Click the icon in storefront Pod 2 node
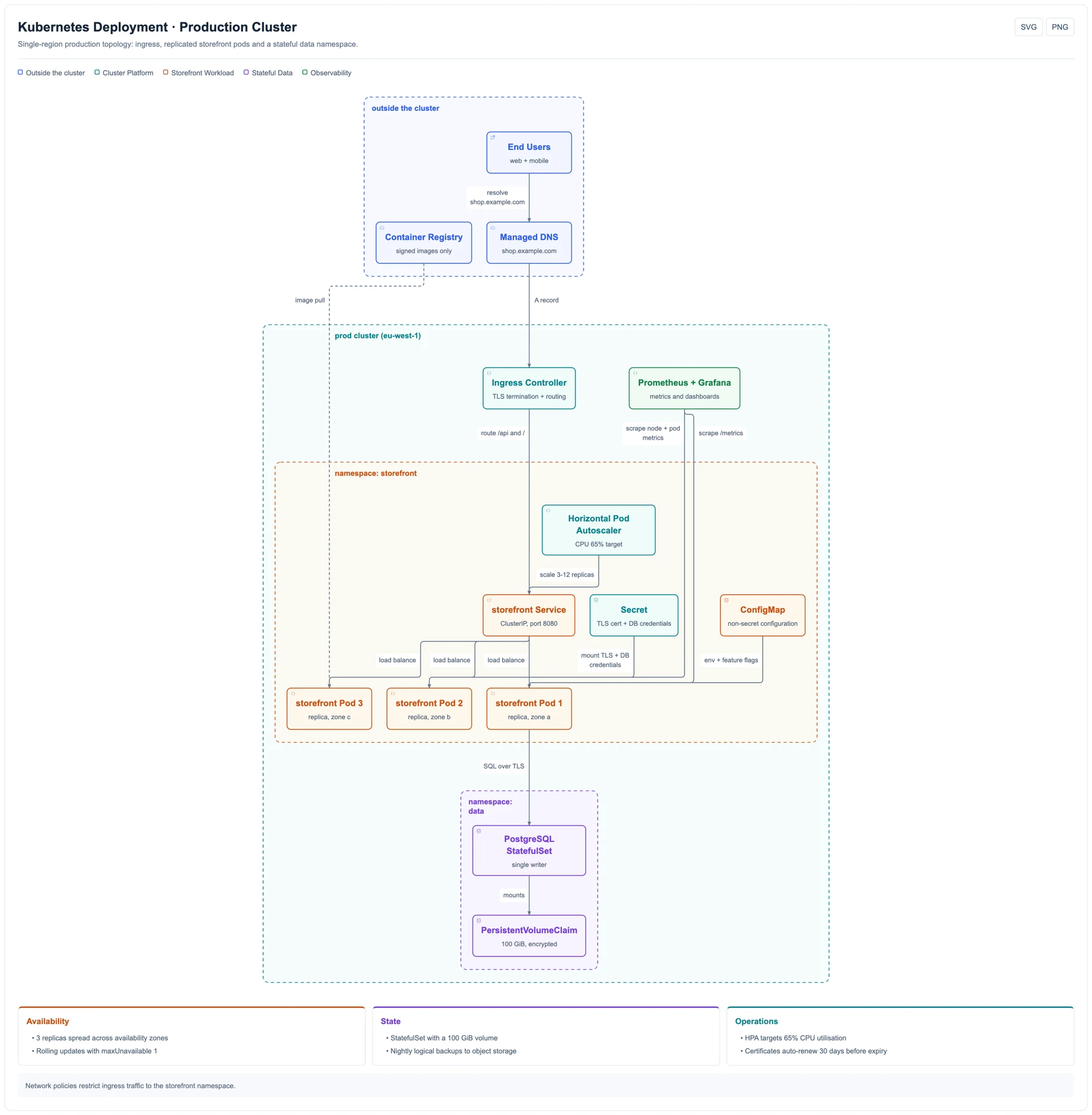The width and height of the screenshot is (1092, 1115). [393, 694]
